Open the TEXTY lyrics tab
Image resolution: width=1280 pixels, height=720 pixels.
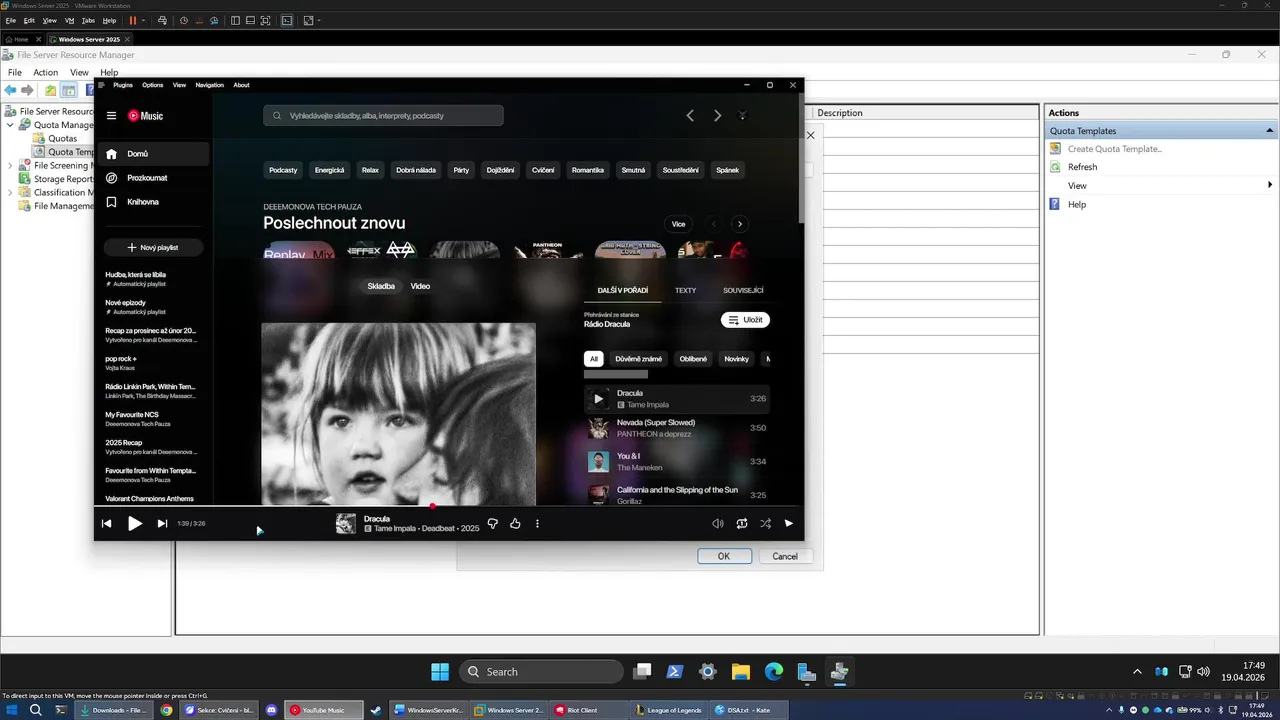click(686, 290)
